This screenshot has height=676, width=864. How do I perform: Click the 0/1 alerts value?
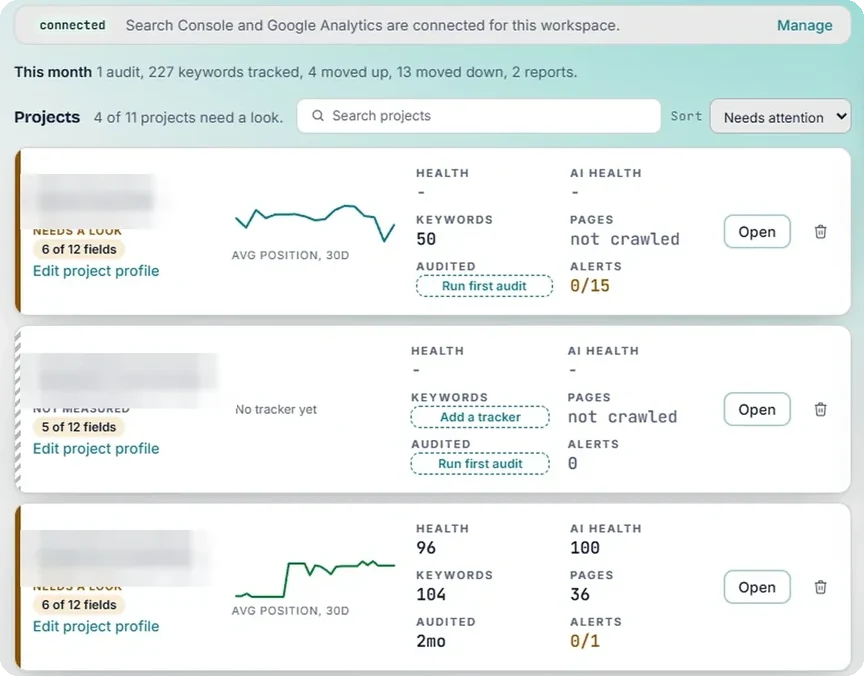585,641
